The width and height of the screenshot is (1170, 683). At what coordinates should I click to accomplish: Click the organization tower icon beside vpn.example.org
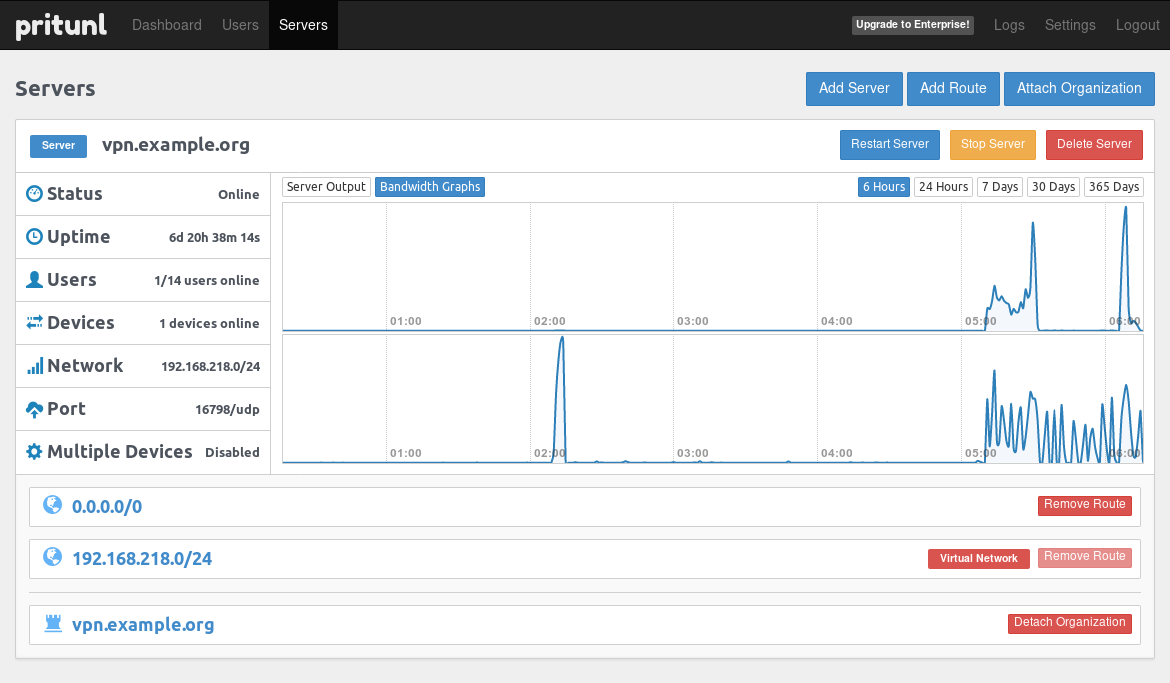point(52,623)
